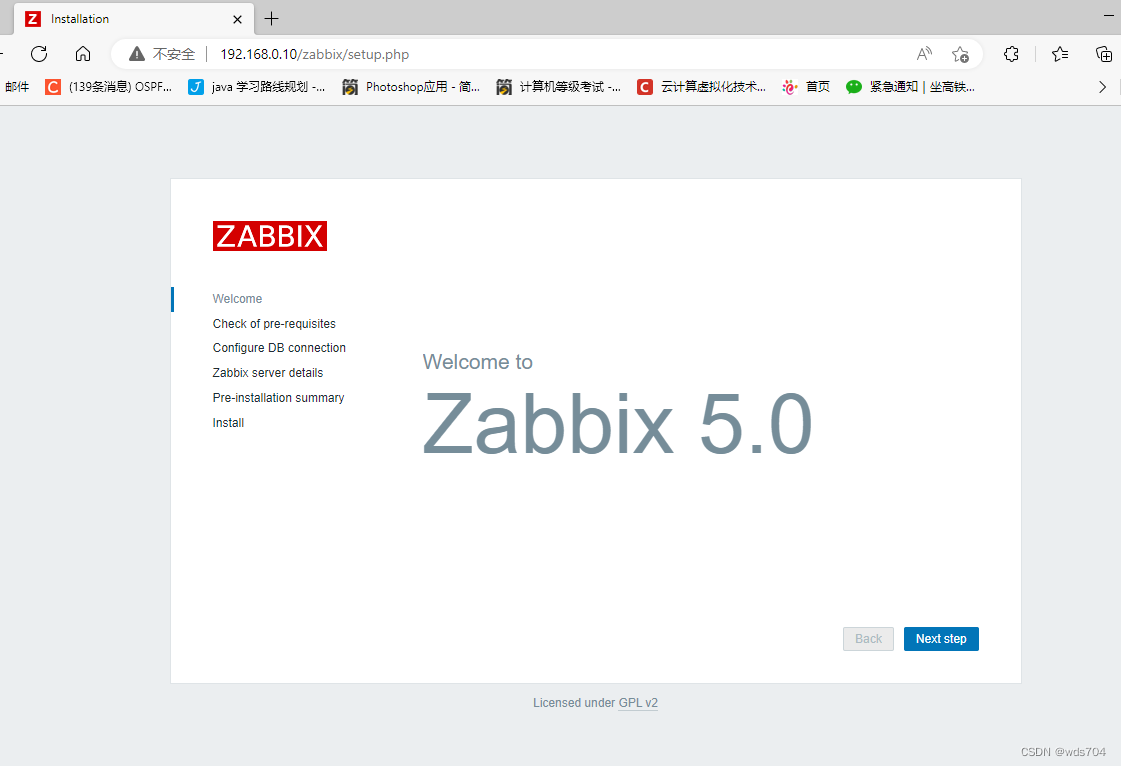The image size is (1121, 766).
Task: Open the Extensions puzzle icon
Action: coord(1011,54)
